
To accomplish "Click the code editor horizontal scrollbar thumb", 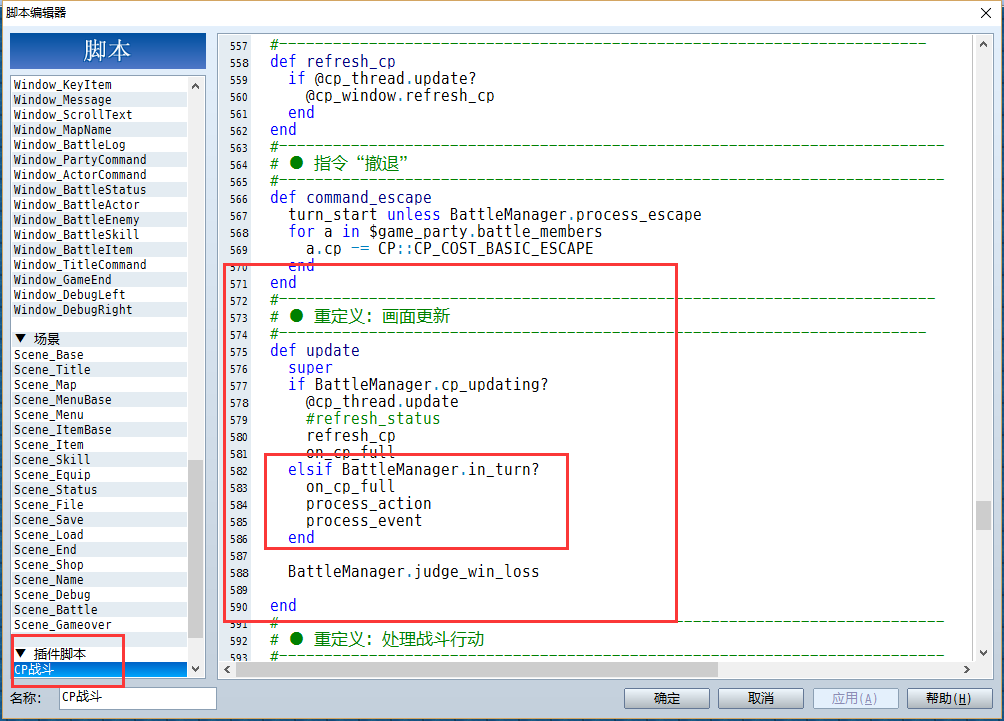I will click(477, 669).
